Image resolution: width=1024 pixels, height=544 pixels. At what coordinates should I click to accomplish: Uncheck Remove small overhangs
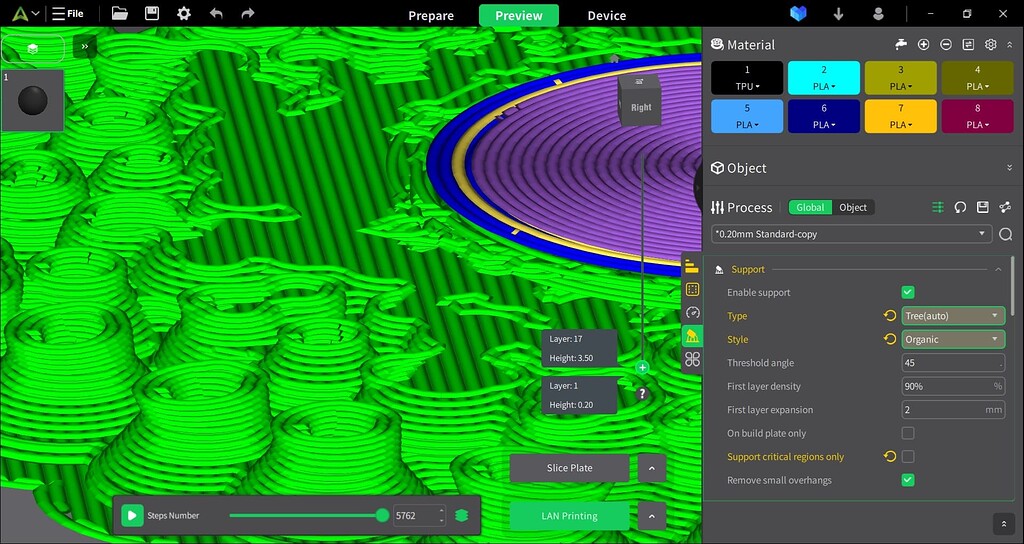pyautogui.click(x=908, y=480)
